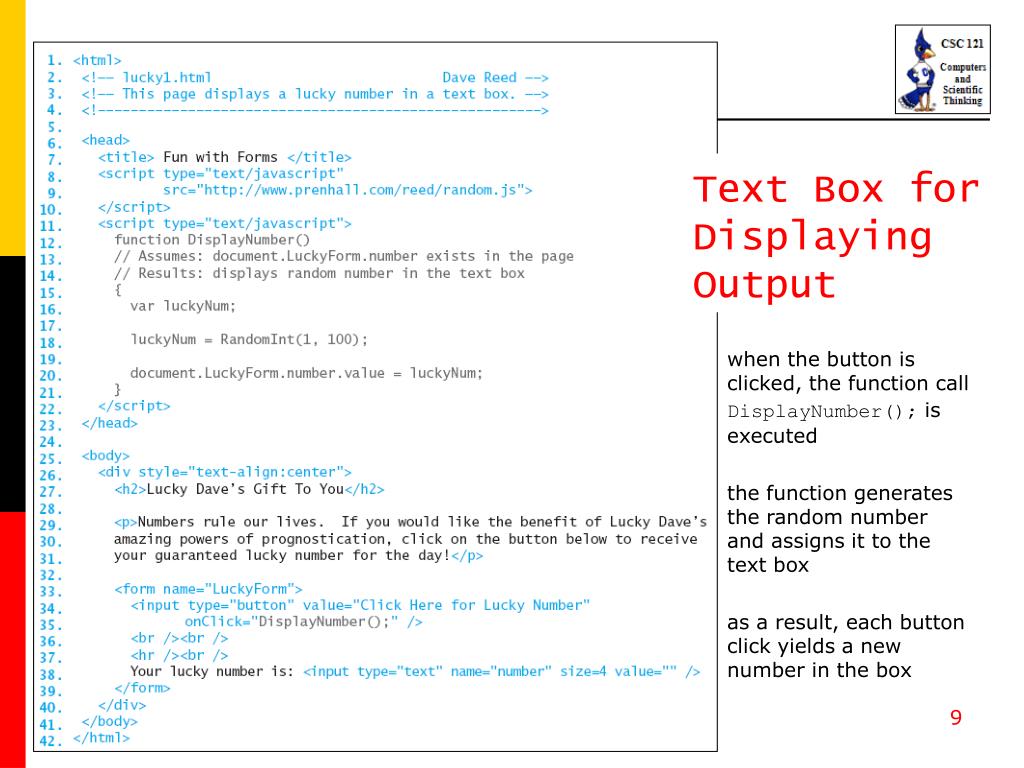
Task: Click the "lucky1.html" comment text on line 2
Action: pyautogui.click(x=167, y=78)
